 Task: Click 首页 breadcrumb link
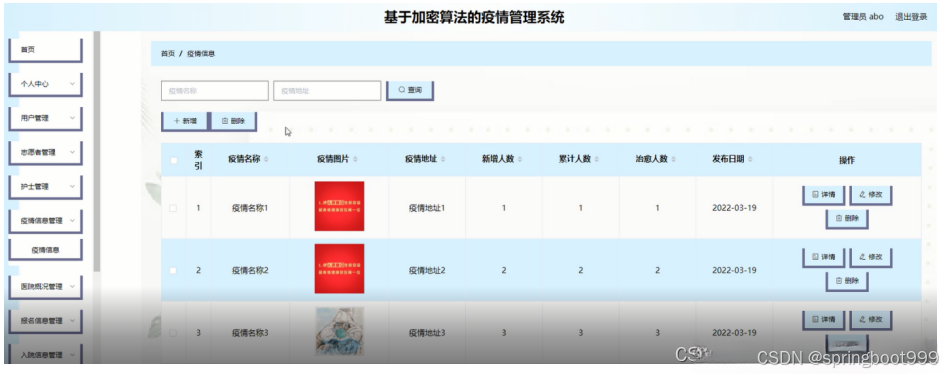tap(168, 54)
